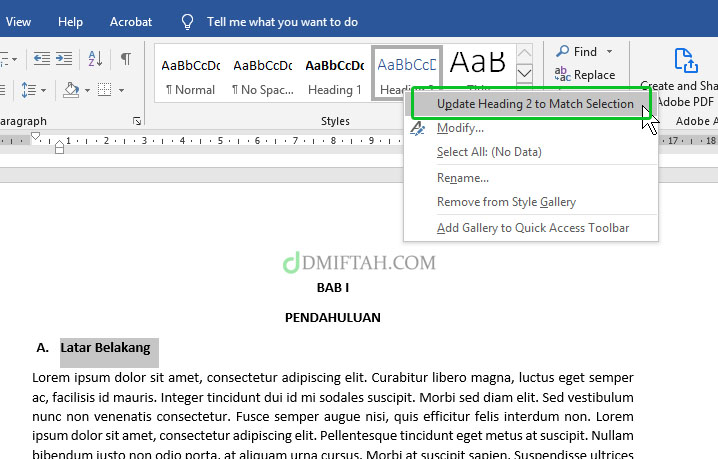This screenshot has width=718, height=459.
Task: Click the Line and Paragraph Spacing icon
Action: pos(29,90)
